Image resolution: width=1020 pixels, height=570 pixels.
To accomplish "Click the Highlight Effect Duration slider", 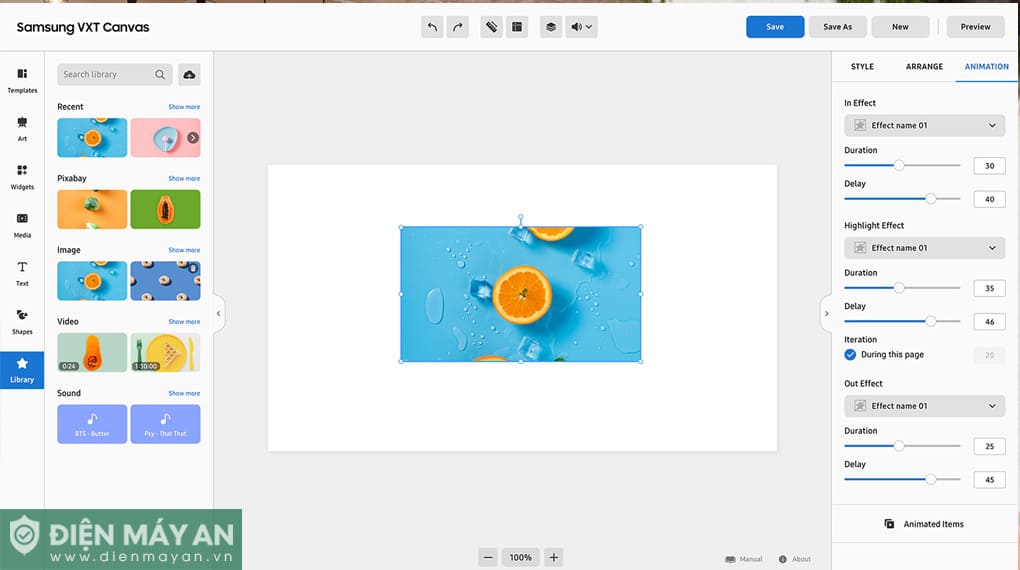I will click(899, 288).
